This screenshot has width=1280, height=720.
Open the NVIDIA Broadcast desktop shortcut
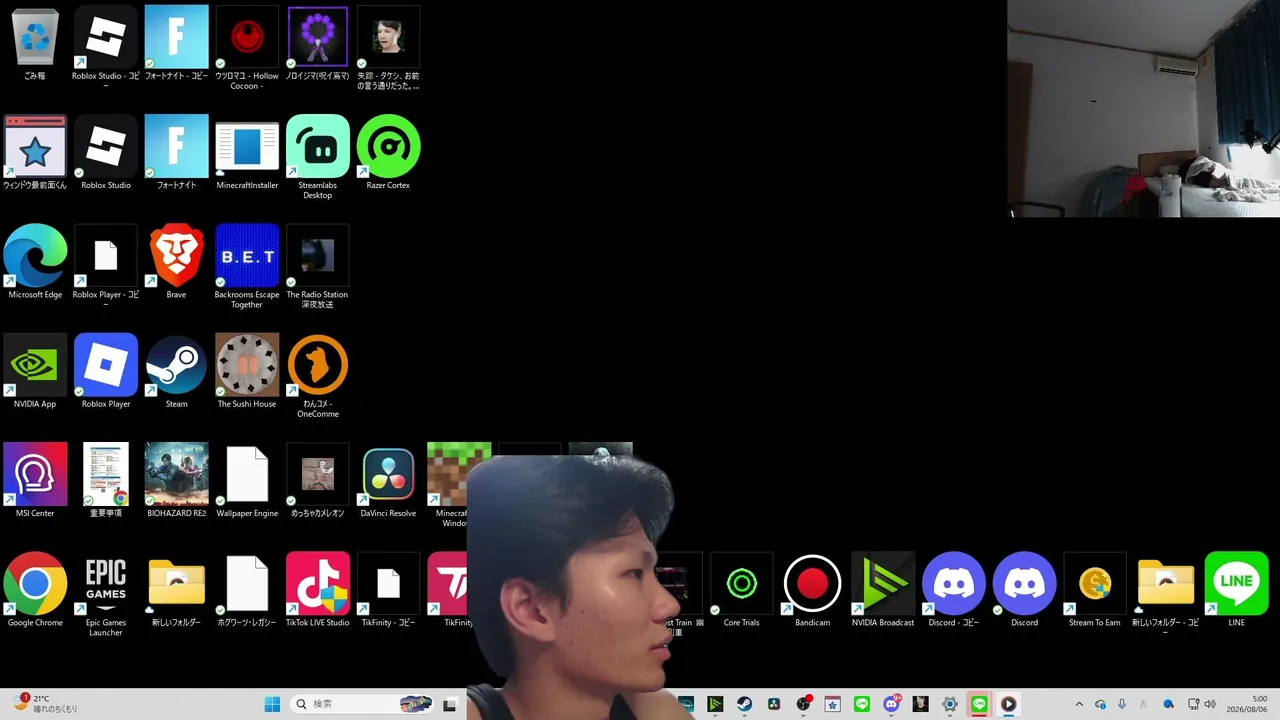[883, 589]
